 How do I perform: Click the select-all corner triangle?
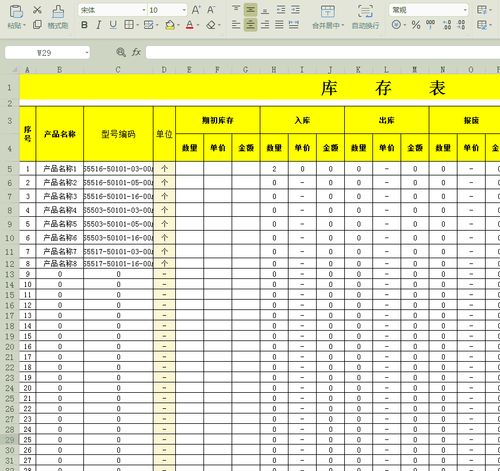[x=15, y=69]
